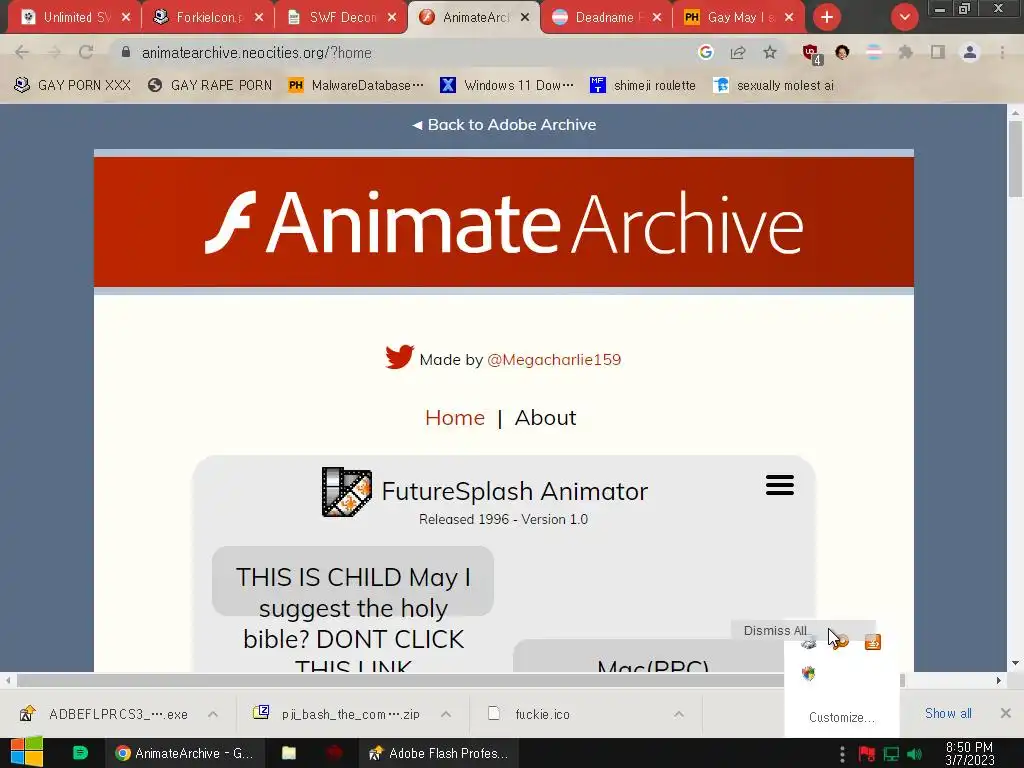This screenshot has width=1024, height=768.
Task: Go to the Home page link
Action: coord(455,417)
